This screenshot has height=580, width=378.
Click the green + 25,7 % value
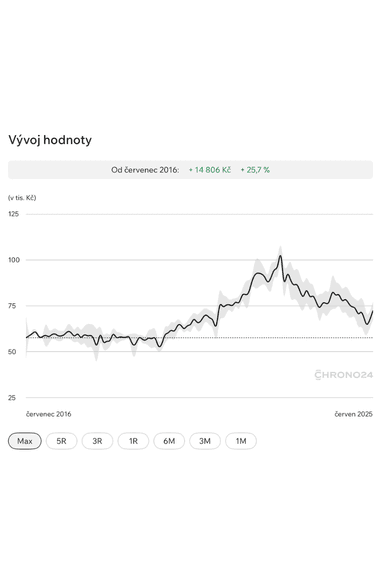[255, 170]
